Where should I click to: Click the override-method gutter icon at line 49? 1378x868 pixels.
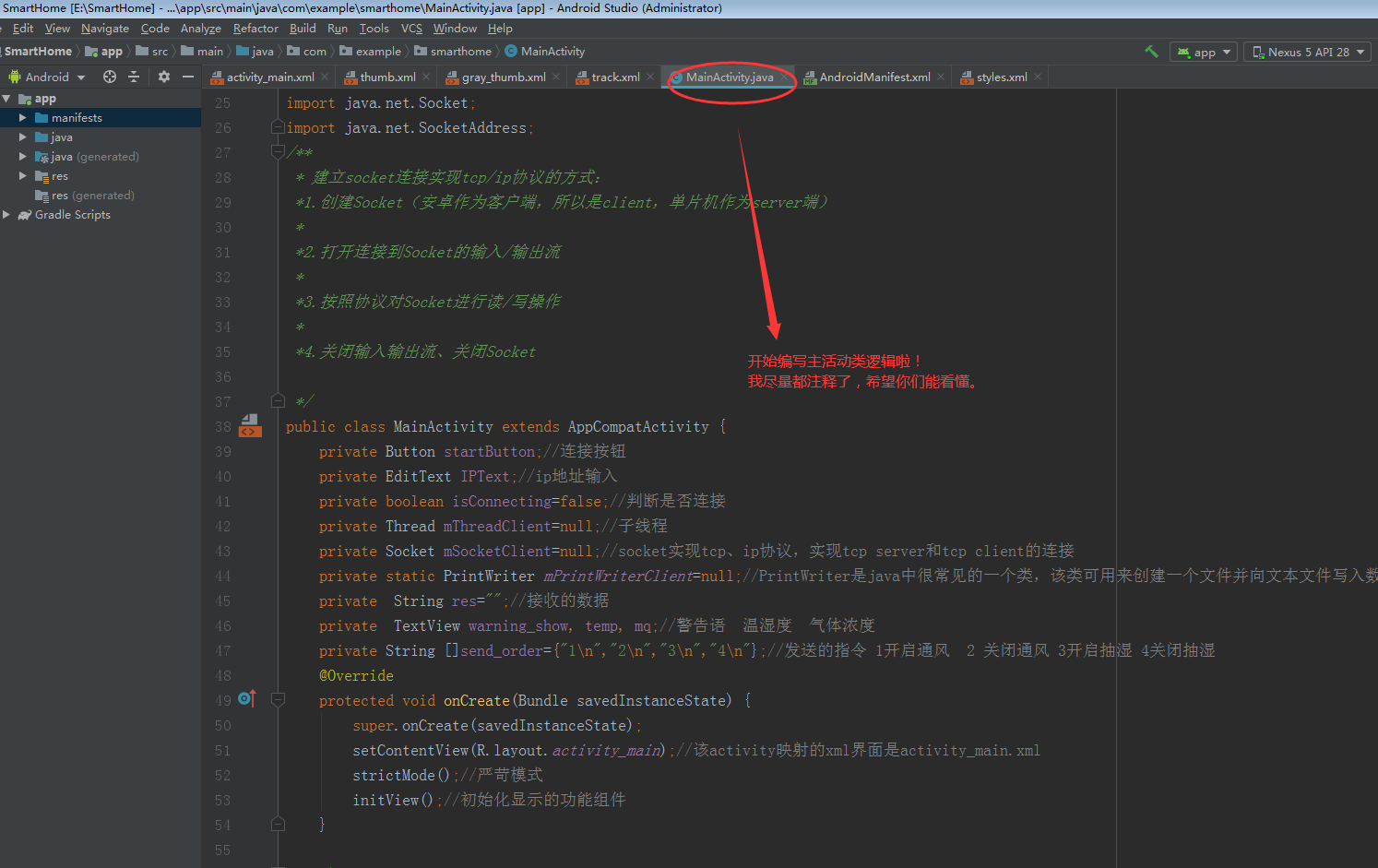(246, 699)
